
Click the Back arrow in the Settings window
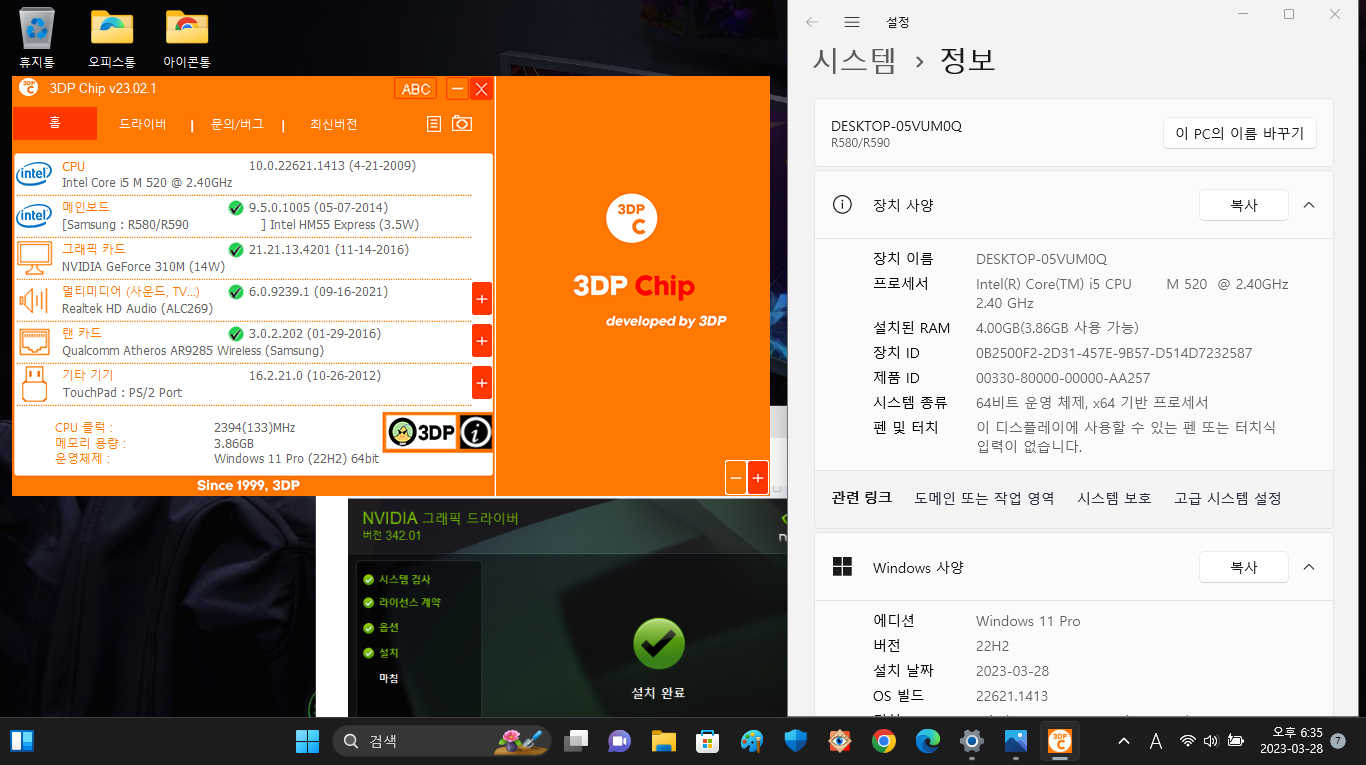click(x=812, y=21)
